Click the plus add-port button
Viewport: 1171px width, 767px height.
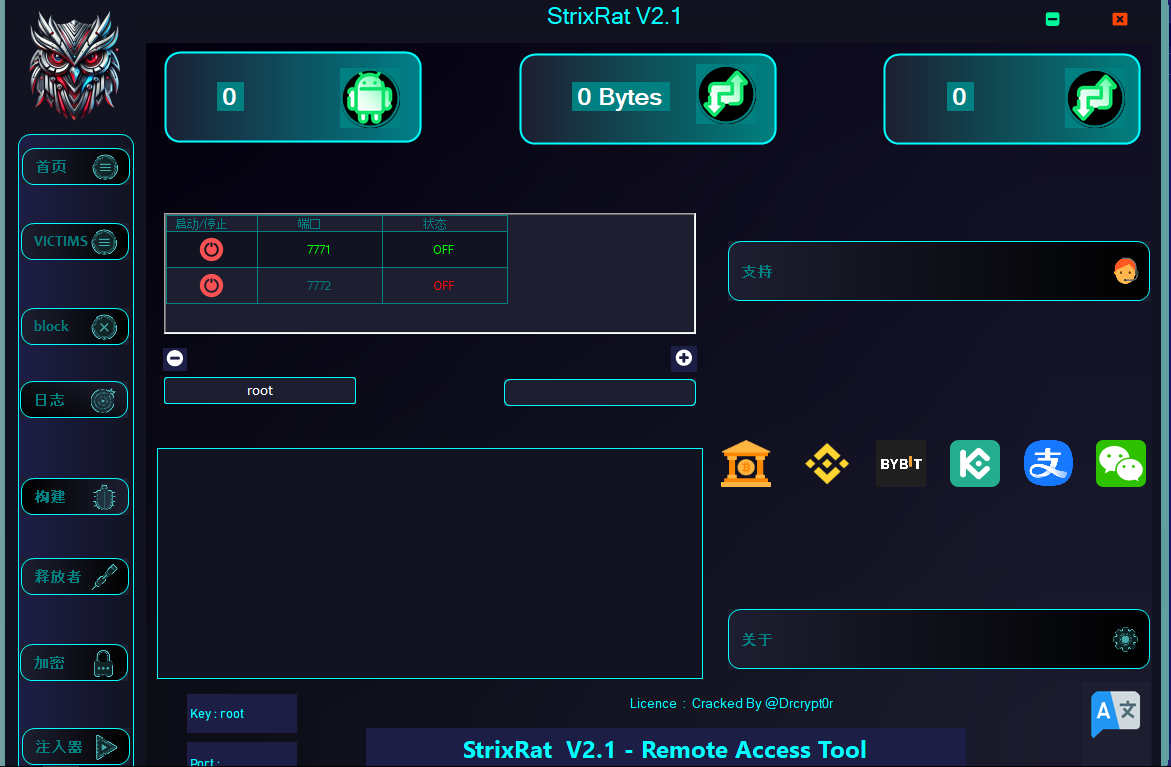pos(683,358)
